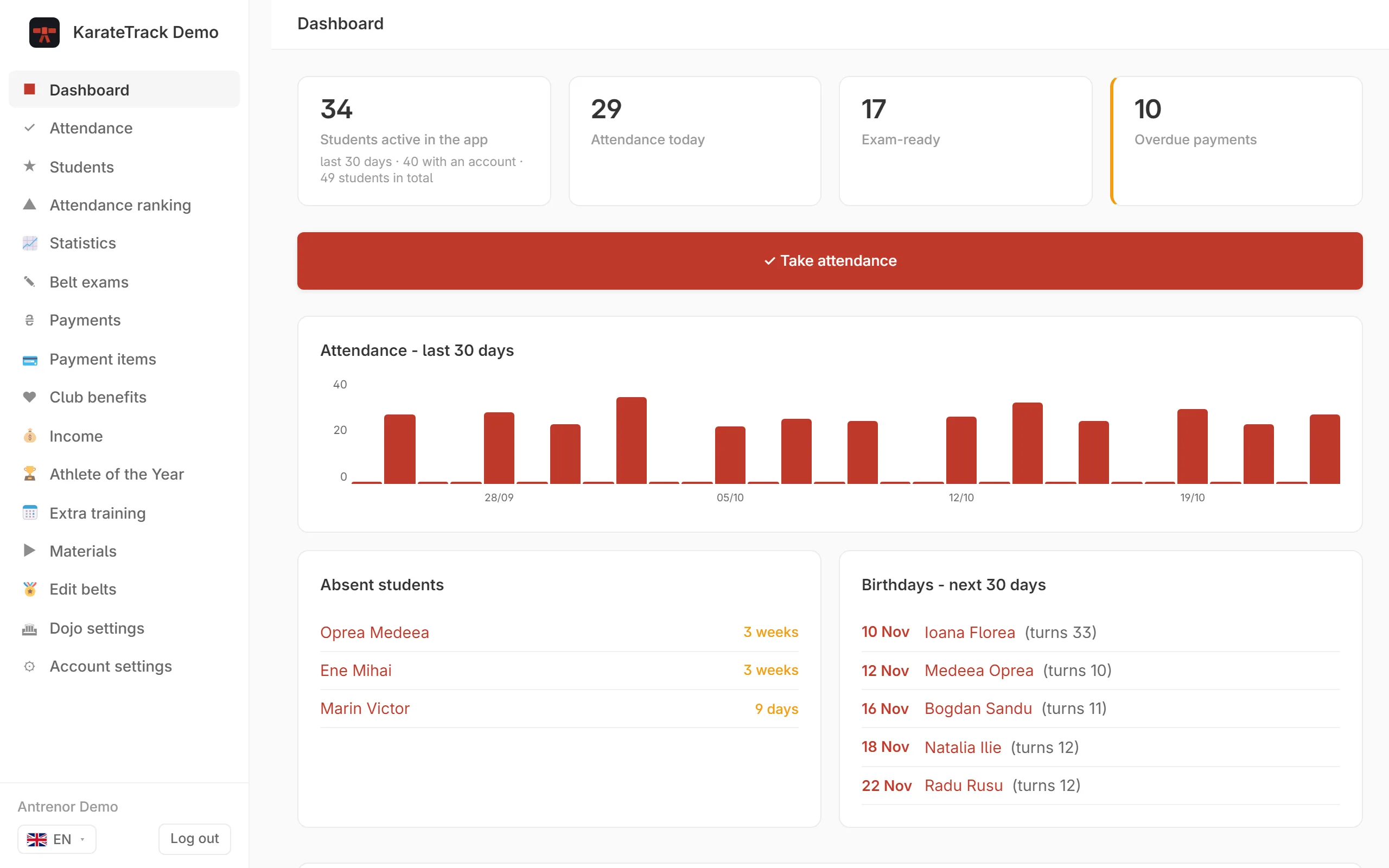The height and width of the screenshot is (868, 1389).
Task: Click the Payments currency icon
Action: 29,320
